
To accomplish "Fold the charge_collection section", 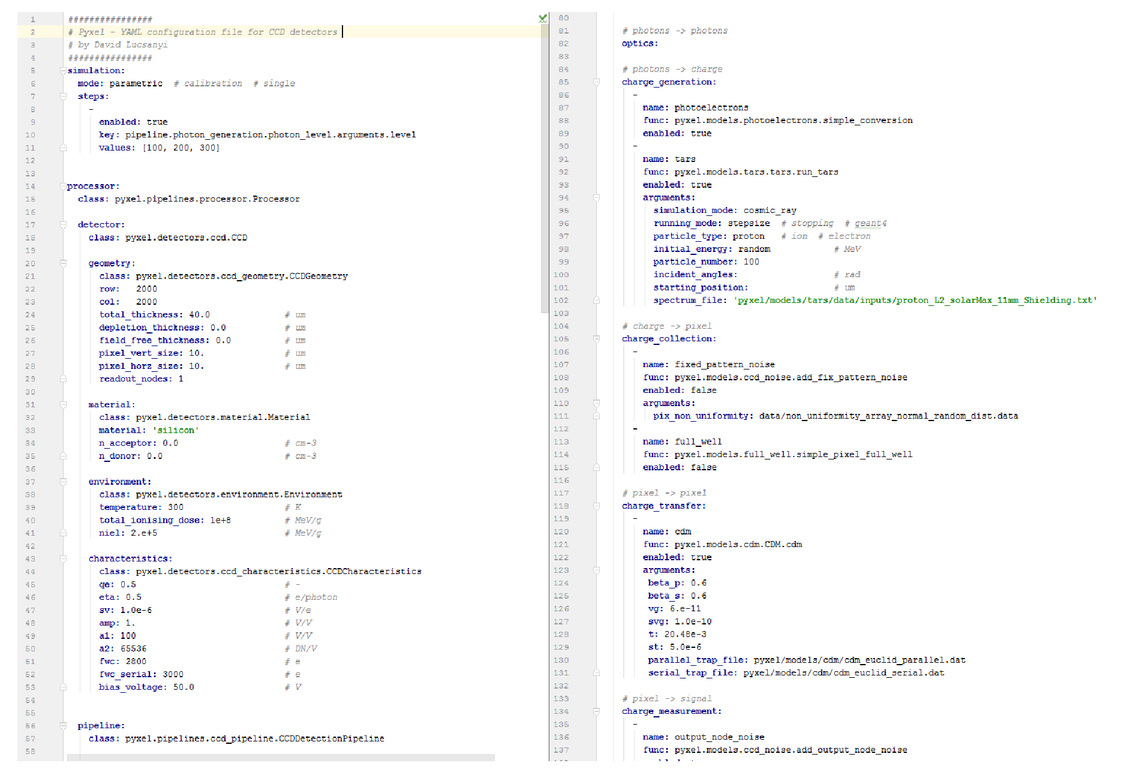I will click(597, 339).
